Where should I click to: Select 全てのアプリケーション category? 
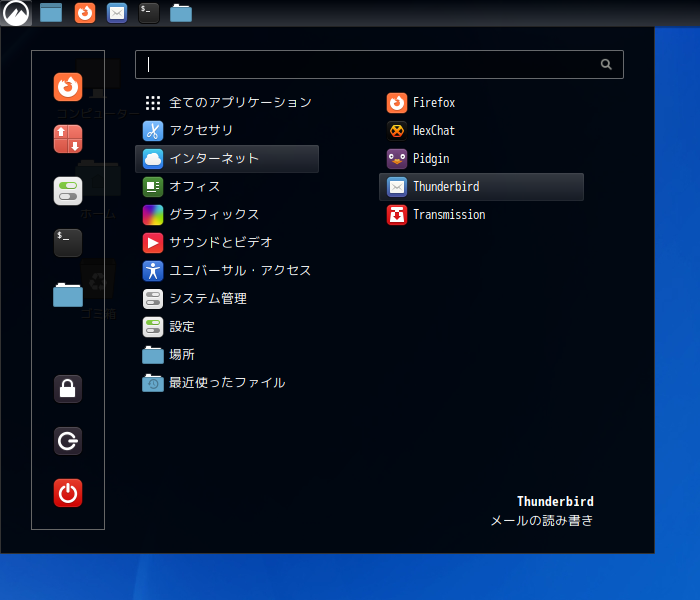[227, 103]
